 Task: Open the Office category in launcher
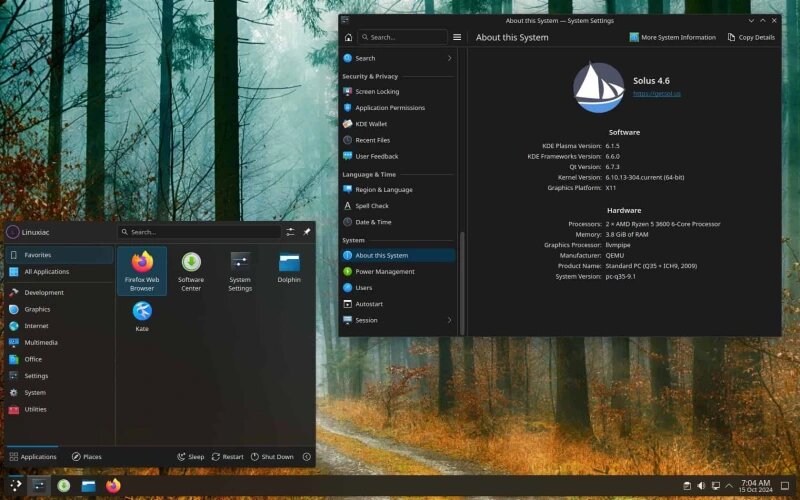pyautogui.click(x=60, y=359)
